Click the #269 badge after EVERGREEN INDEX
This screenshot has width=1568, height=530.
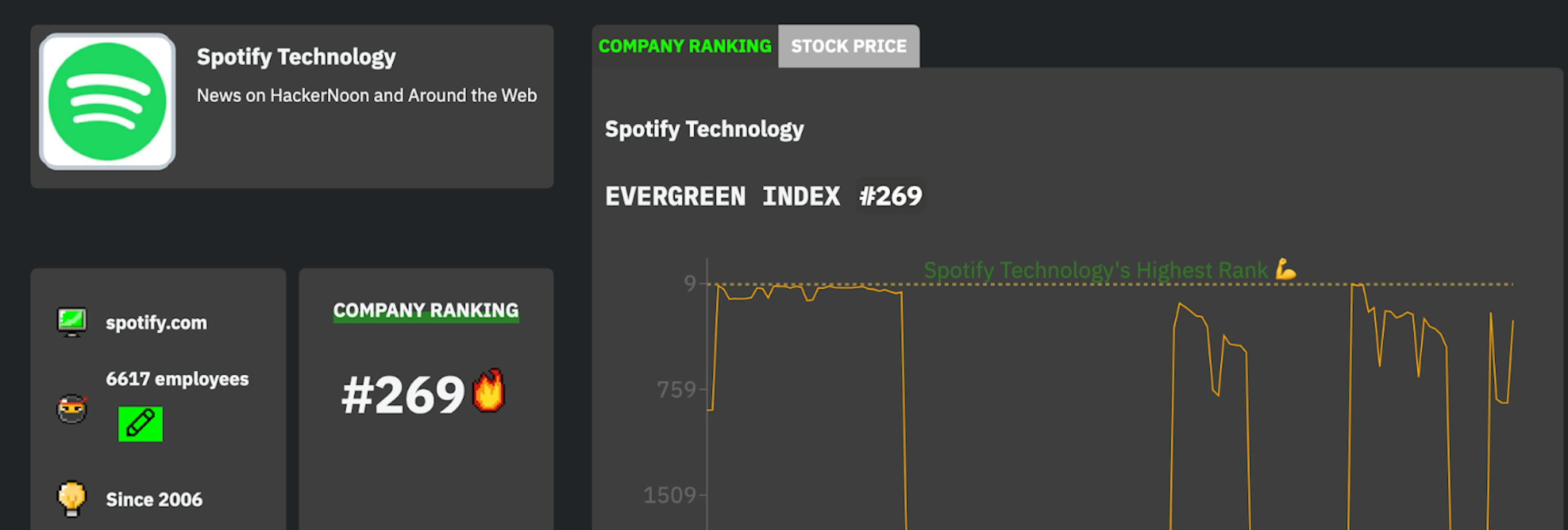click(891, 196)
